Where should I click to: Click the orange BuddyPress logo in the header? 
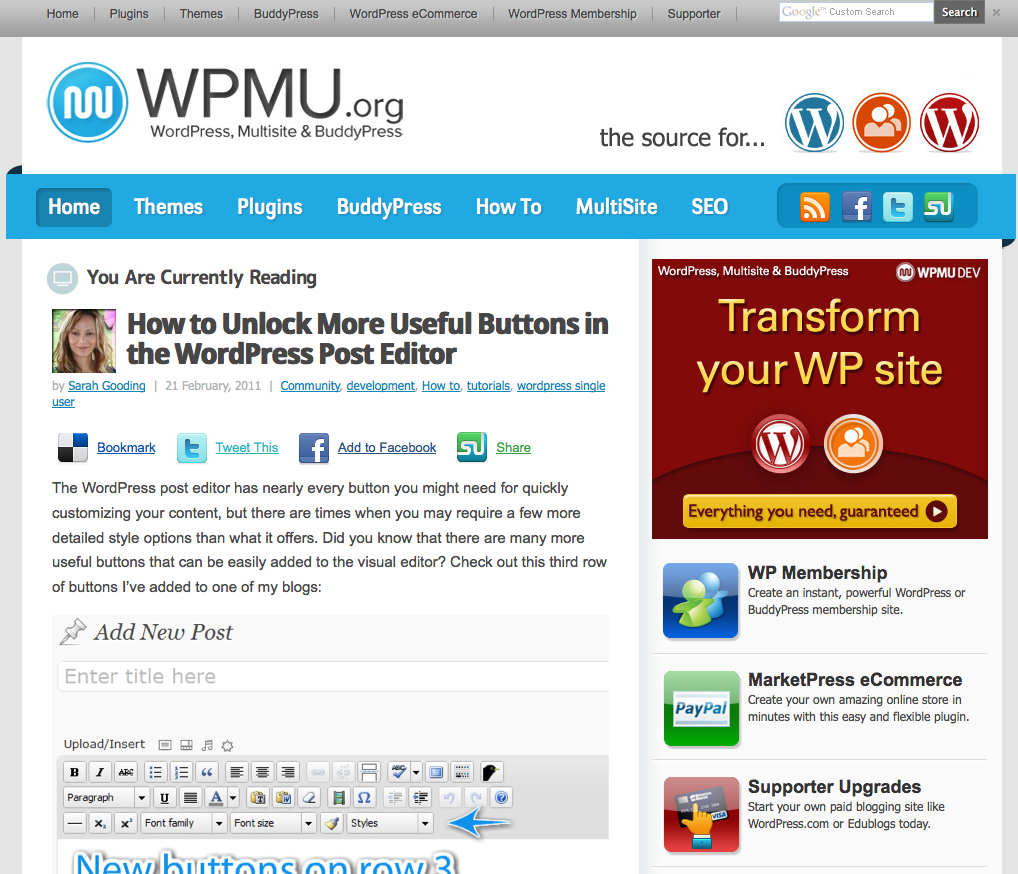click(882, 122)
